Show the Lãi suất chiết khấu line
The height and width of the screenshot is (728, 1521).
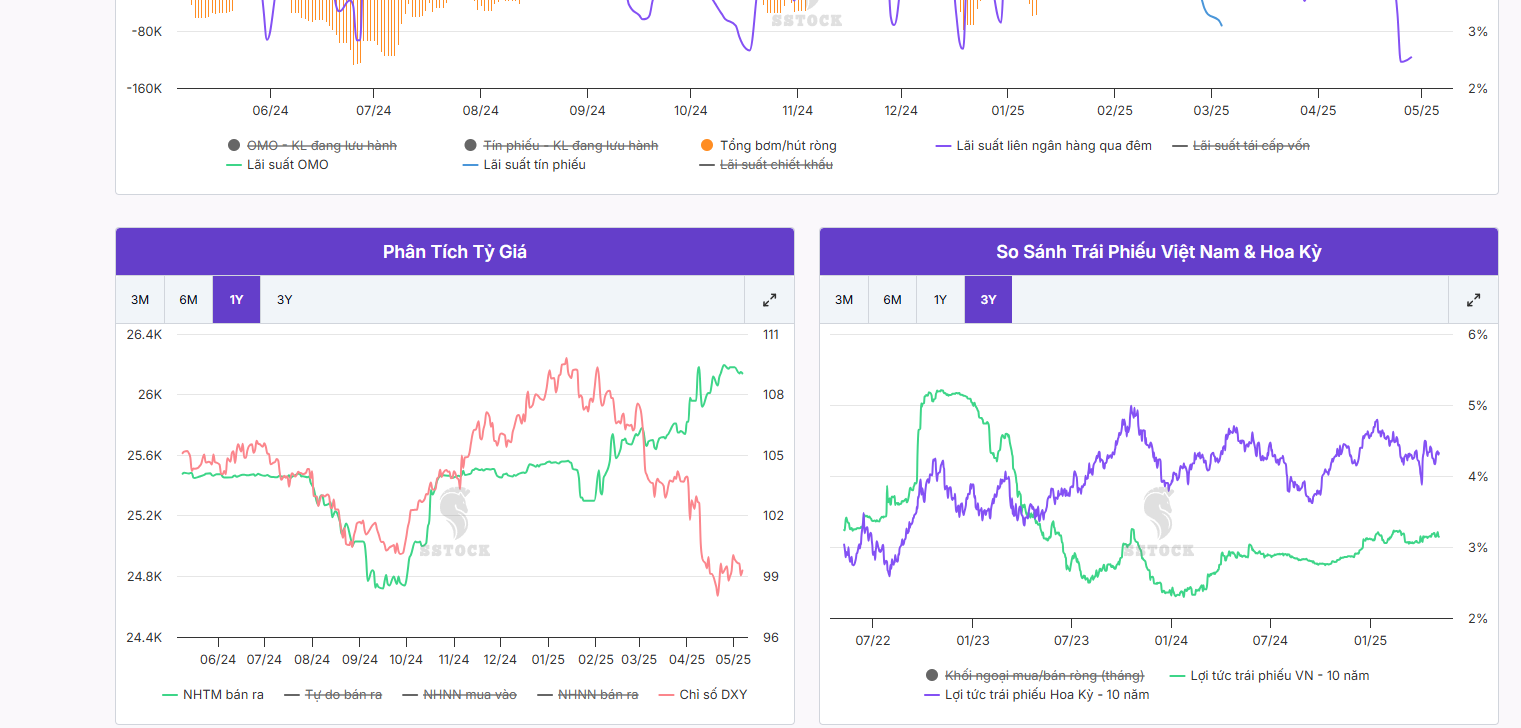pos(776,165)
